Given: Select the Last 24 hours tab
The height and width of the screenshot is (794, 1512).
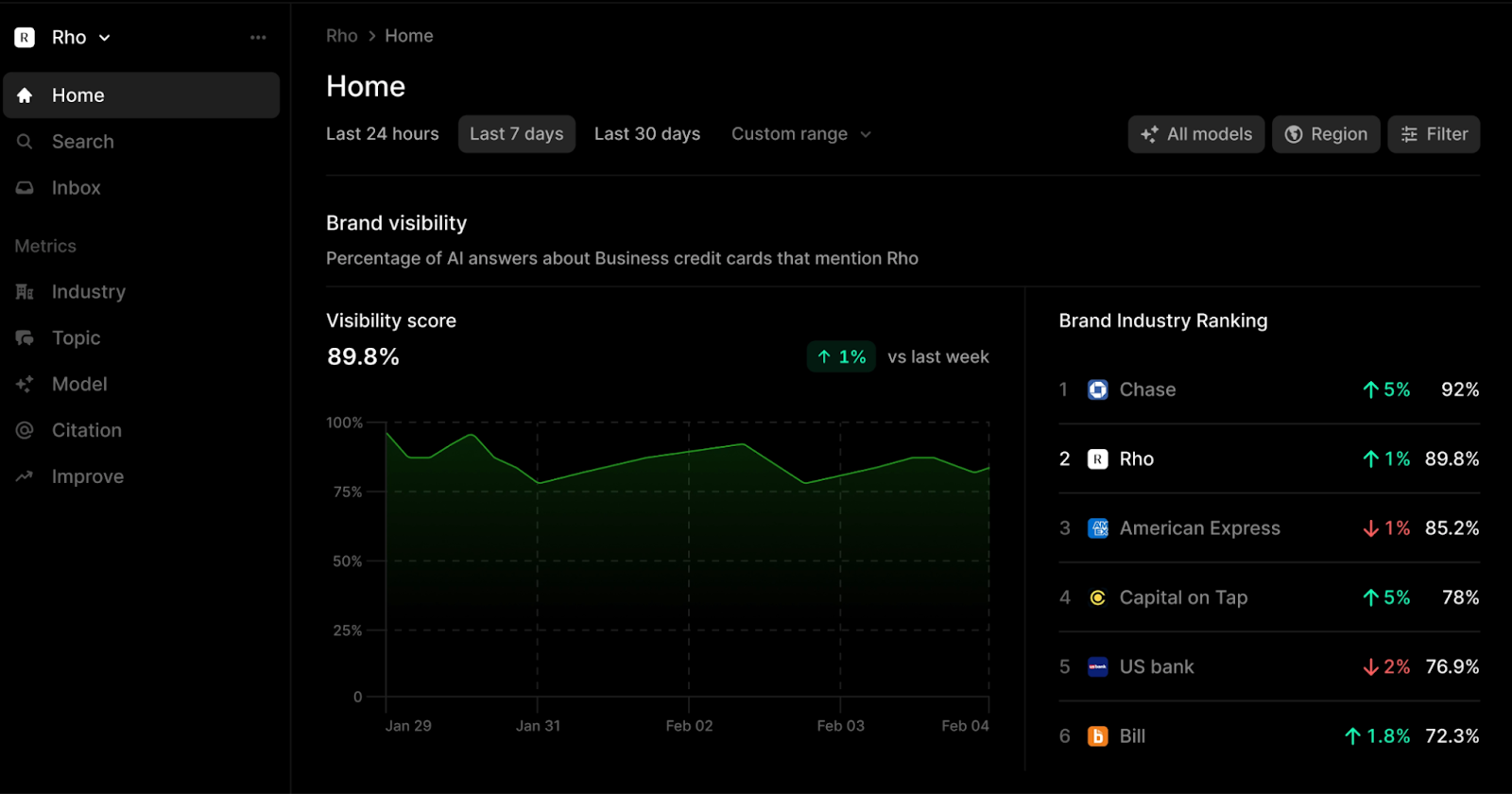Looking at the screenshot, I should [x=382, y=134].
